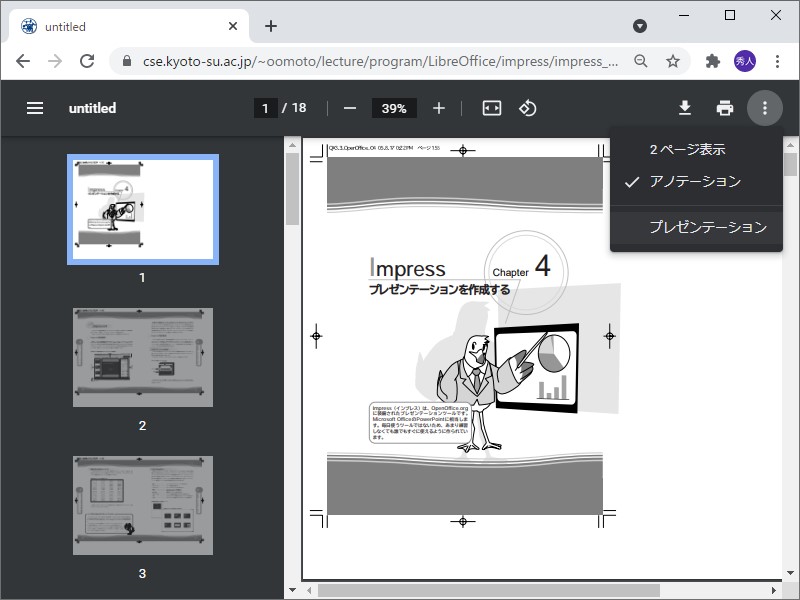The image size is (800, 600).
Task: Open the 秀人 profile menu
Action: tap(744, 61)
